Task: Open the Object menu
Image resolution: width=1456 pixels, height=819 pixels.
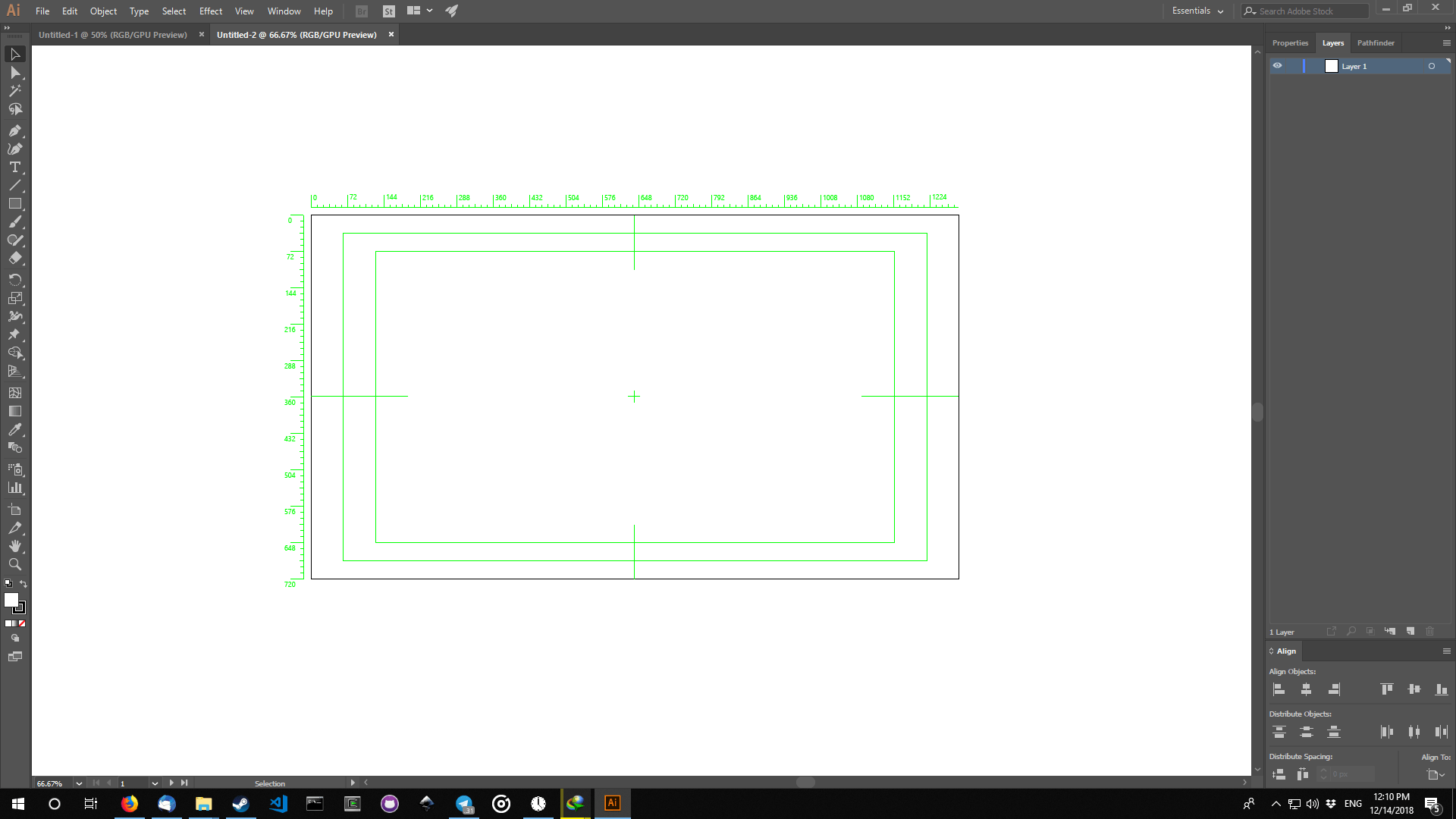Action: (103, 11)
